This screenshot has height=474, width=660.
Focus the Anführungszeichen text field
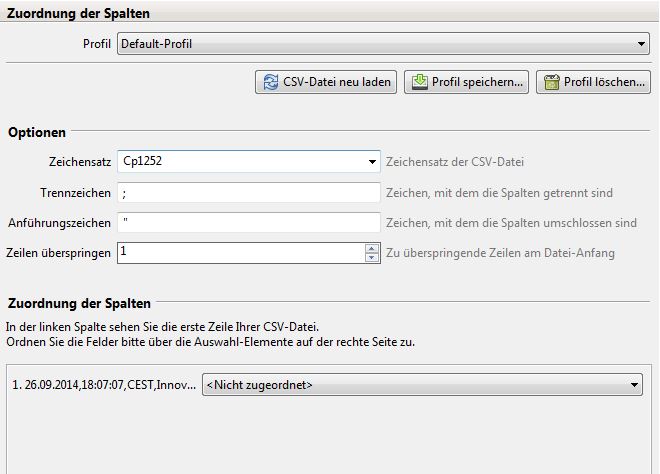click(248, 222)
